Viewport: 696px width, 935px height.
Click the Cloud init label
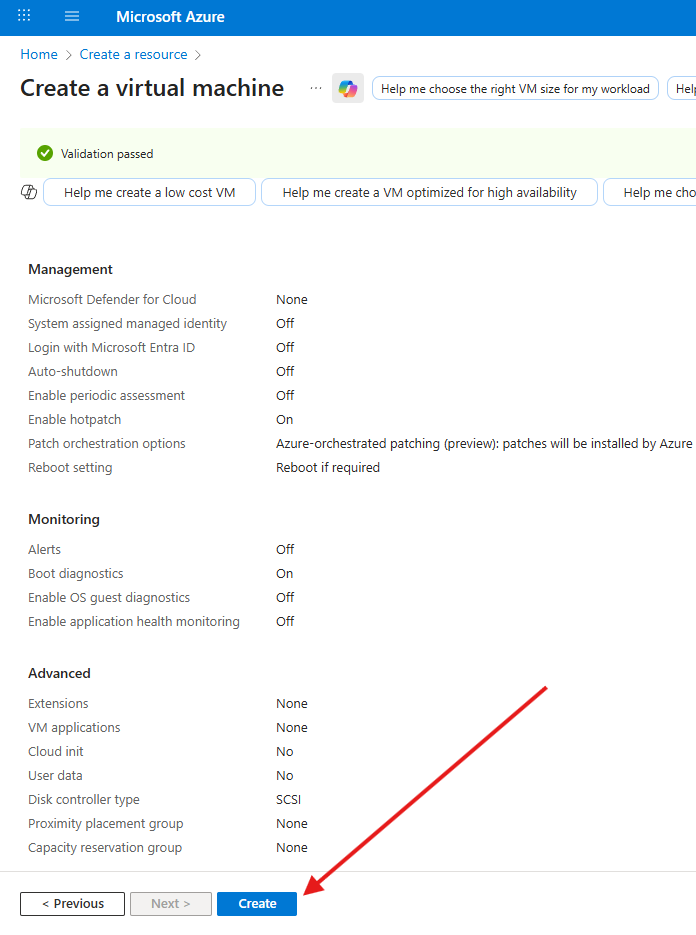55,751
